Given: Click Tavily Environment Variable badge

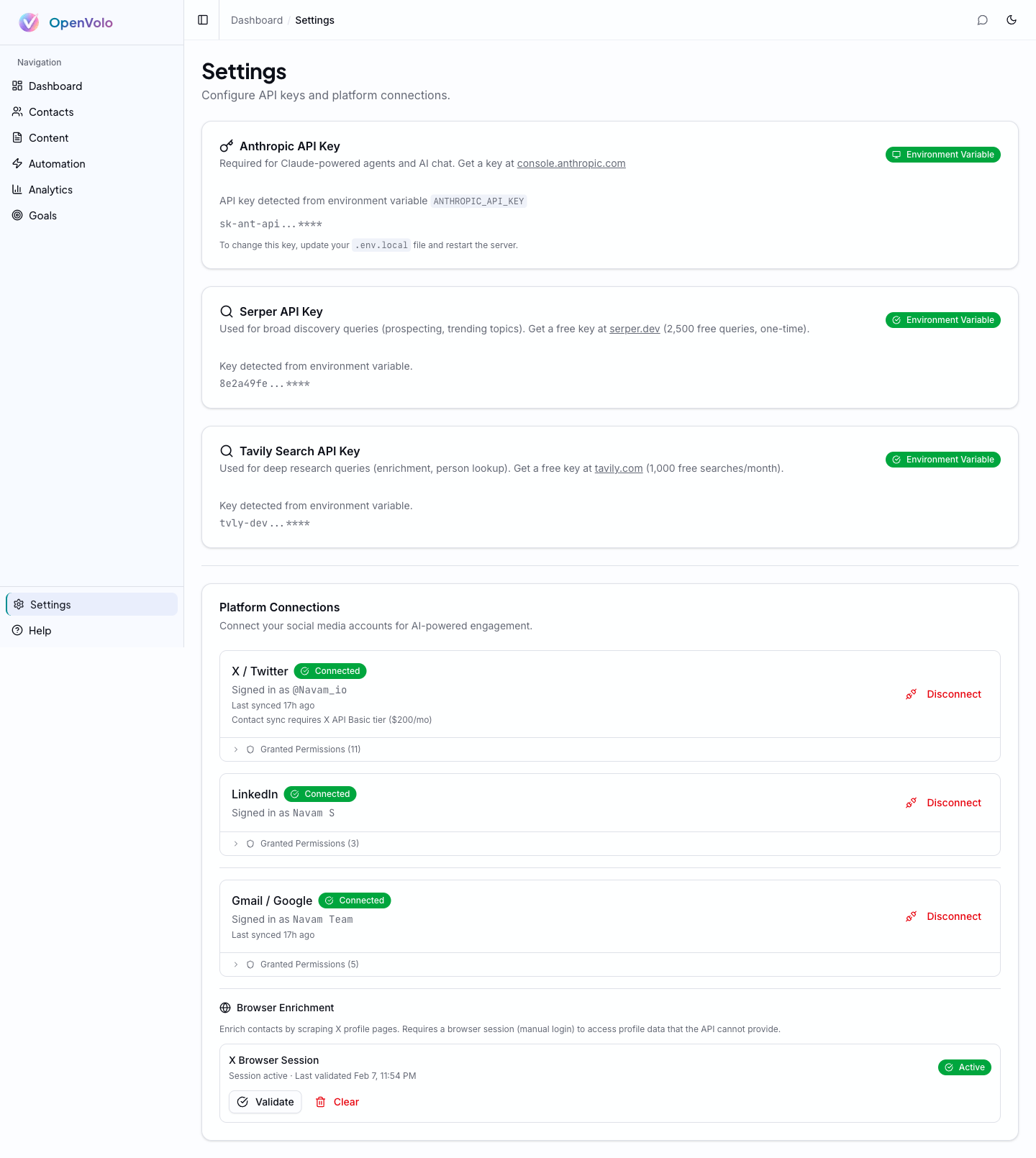Looking at the screenshot, I should pyautogui.click(x=943, y=460).
